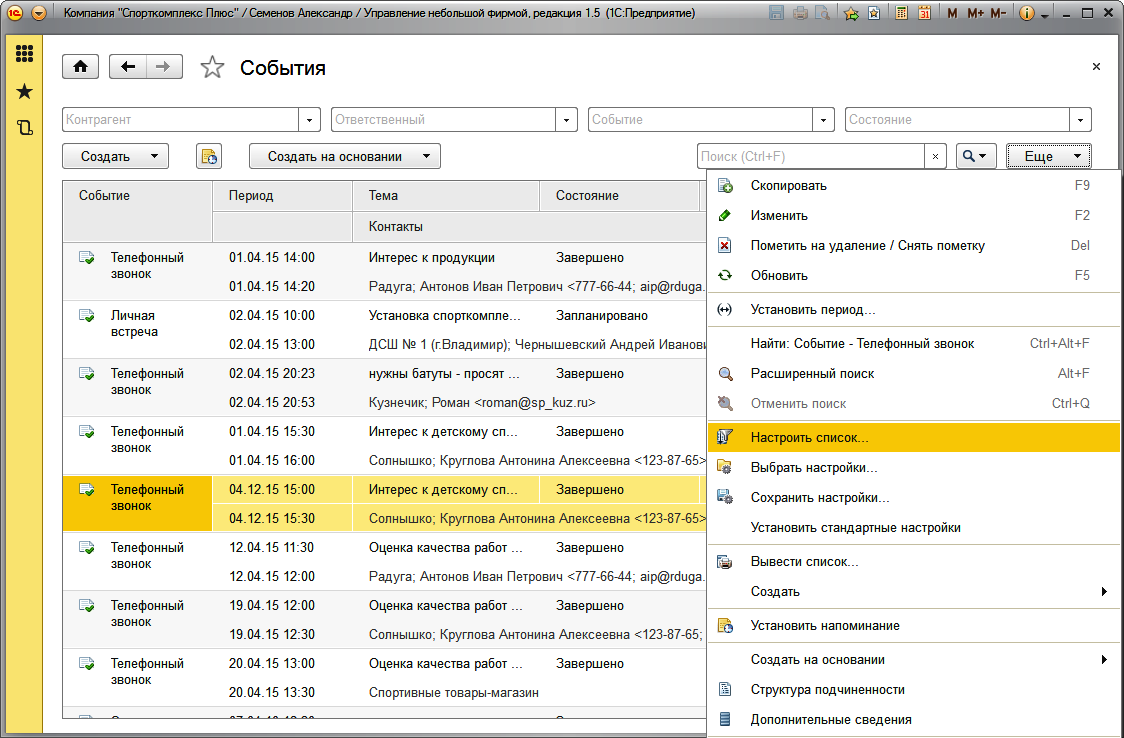Open the info icon in title bar
This screenshot has height=738, width=1124.
1027,14
